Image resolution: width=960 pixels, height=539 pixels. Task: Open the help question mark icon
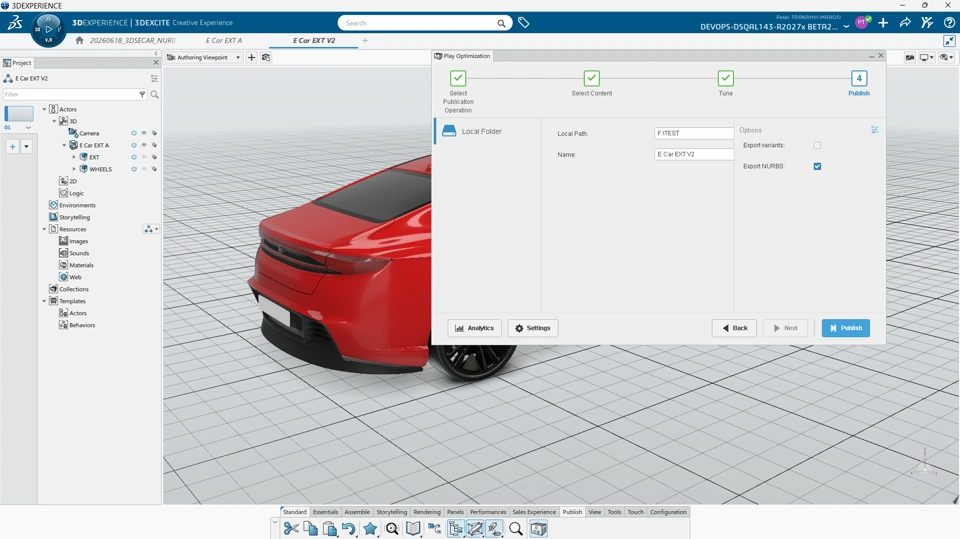pos(949,23)
